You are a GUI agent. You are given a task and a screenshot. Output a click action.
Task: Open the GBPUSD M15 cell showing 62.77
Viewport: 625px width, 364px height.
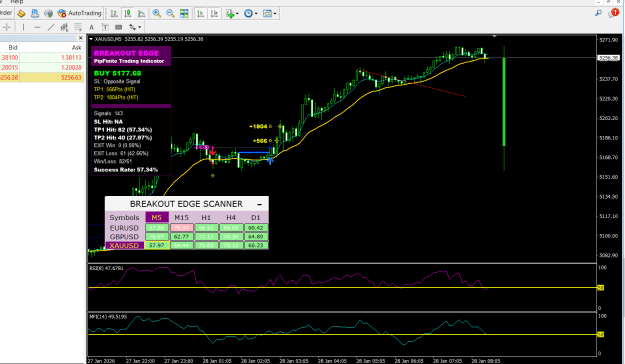coord(182,237)
